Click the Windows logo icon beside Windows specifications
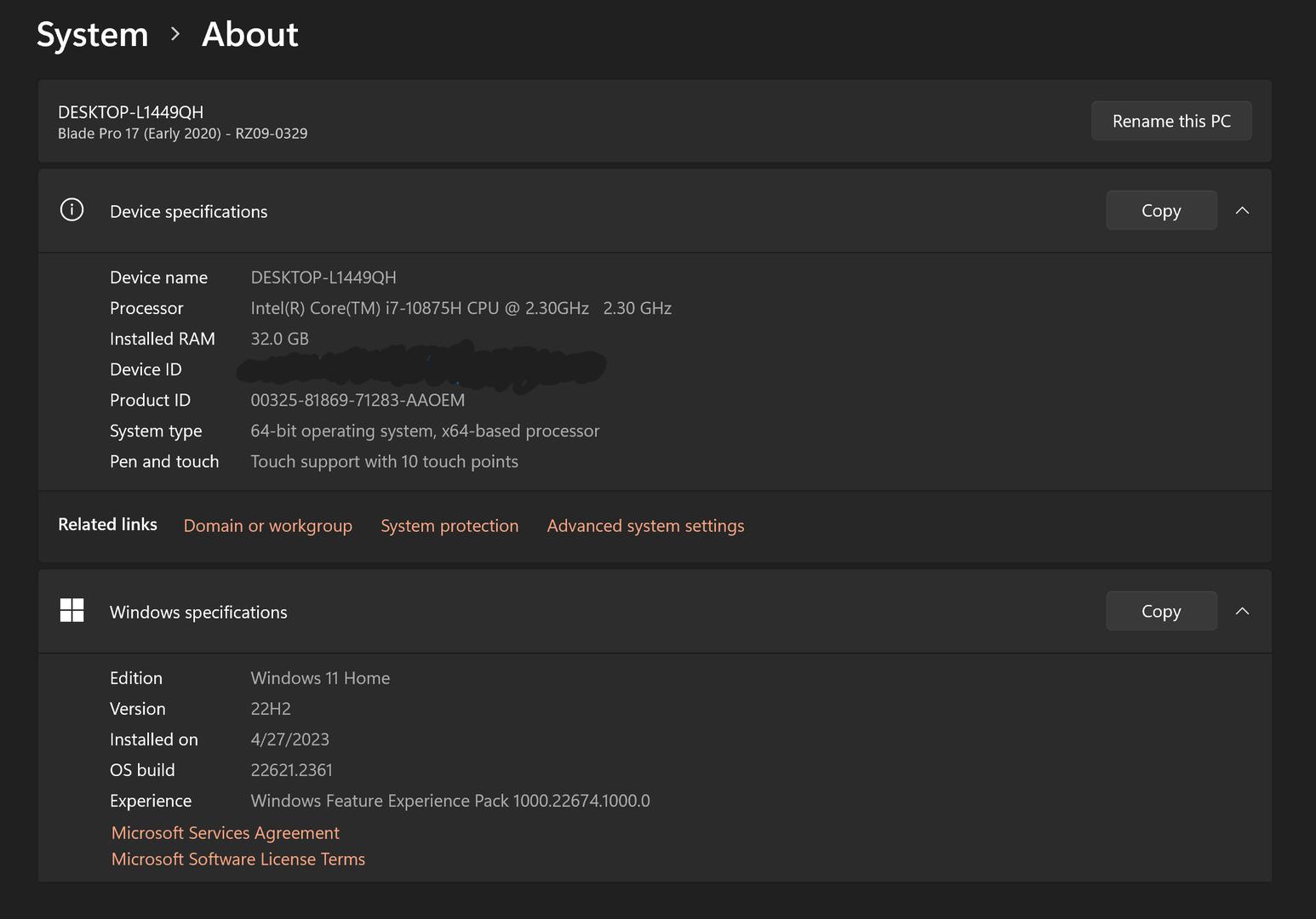Image resolution: width=1316 pixels, height=919 pixels. click(72, 610)
